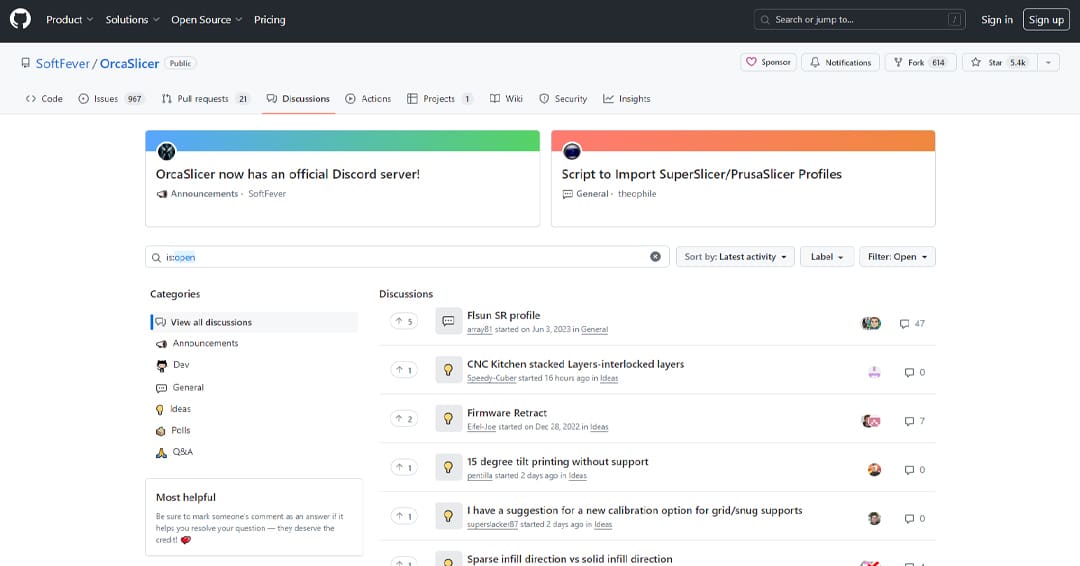Click the Firmware Retract lightbulb icon
This screenshot has width=1080, height=566.
pos(448,419)
